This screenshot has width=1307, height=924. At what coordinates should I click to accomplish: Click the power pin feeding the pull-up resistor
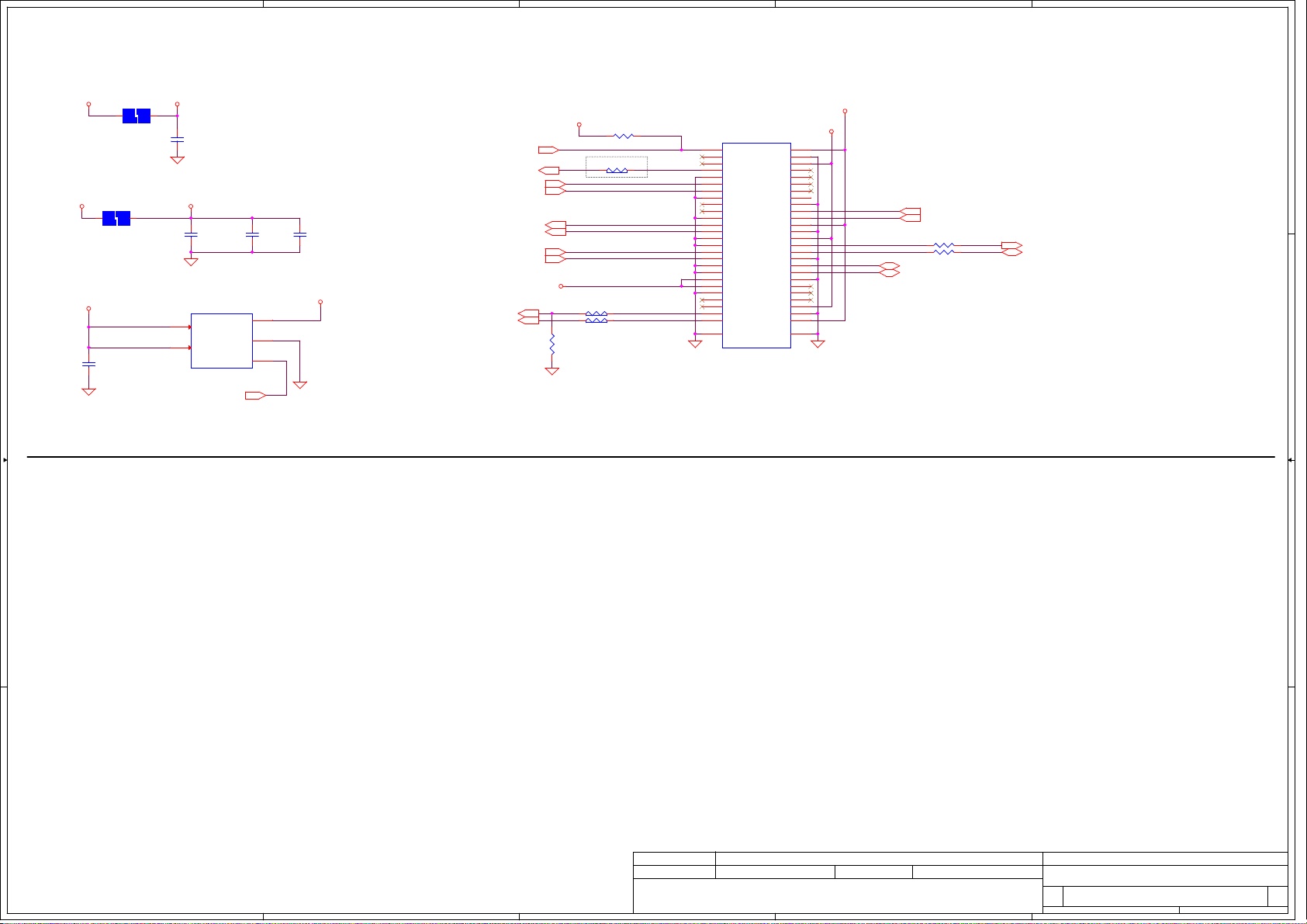(x=579, y=124)
